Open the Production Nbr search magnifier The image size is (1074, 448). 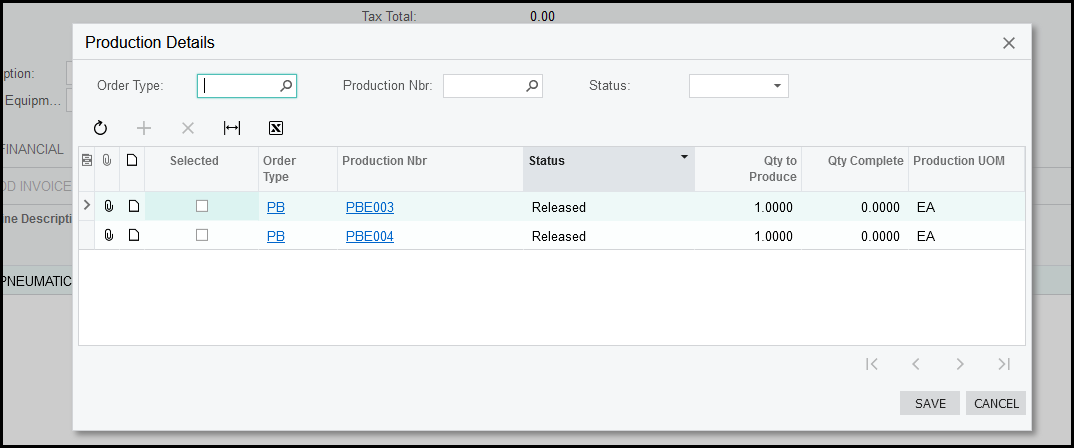click(x=532, y=86)
